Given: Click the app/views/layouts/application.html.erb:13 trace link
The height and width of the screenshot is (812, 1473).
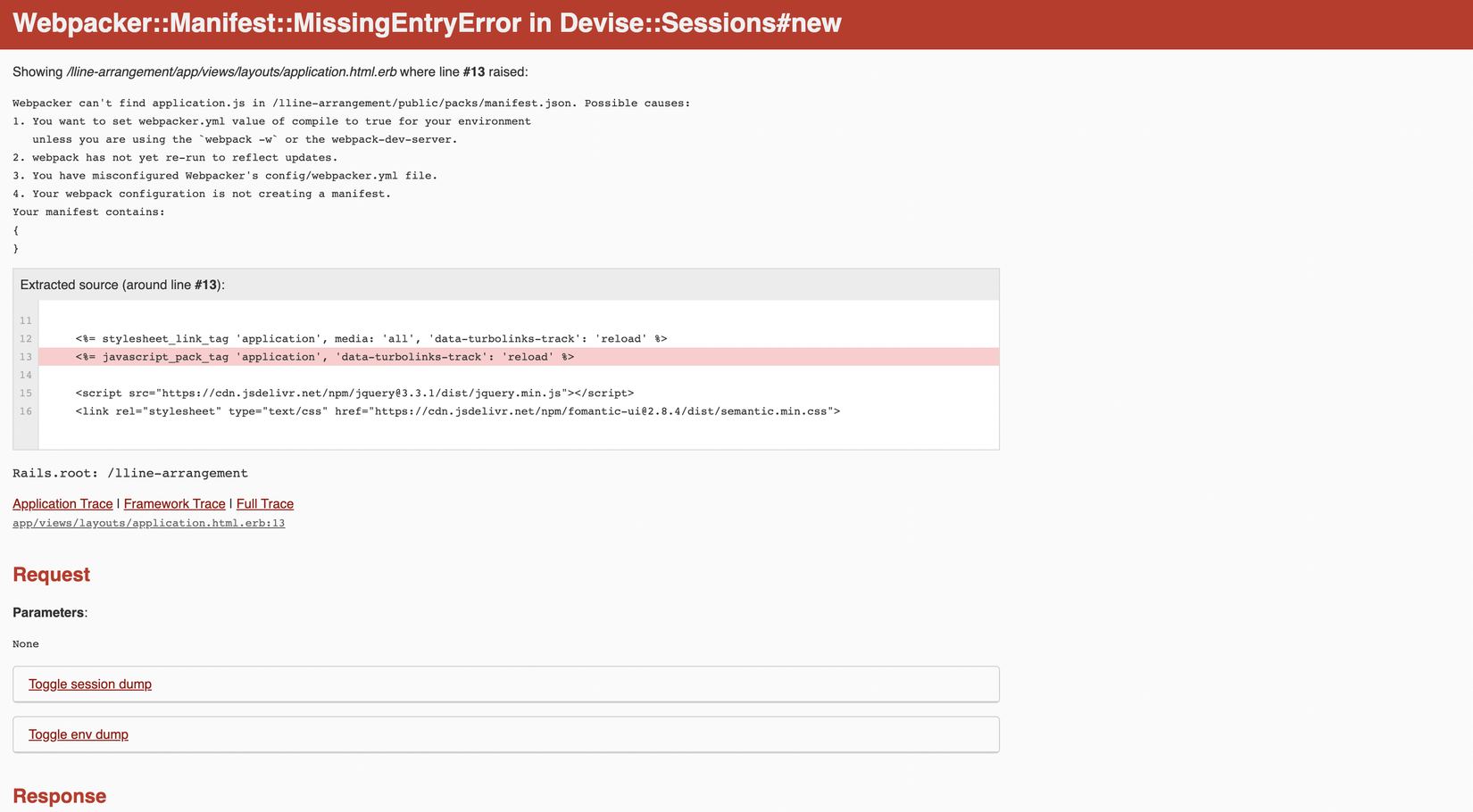Looking at the screenshot, I should coord(149,523).
